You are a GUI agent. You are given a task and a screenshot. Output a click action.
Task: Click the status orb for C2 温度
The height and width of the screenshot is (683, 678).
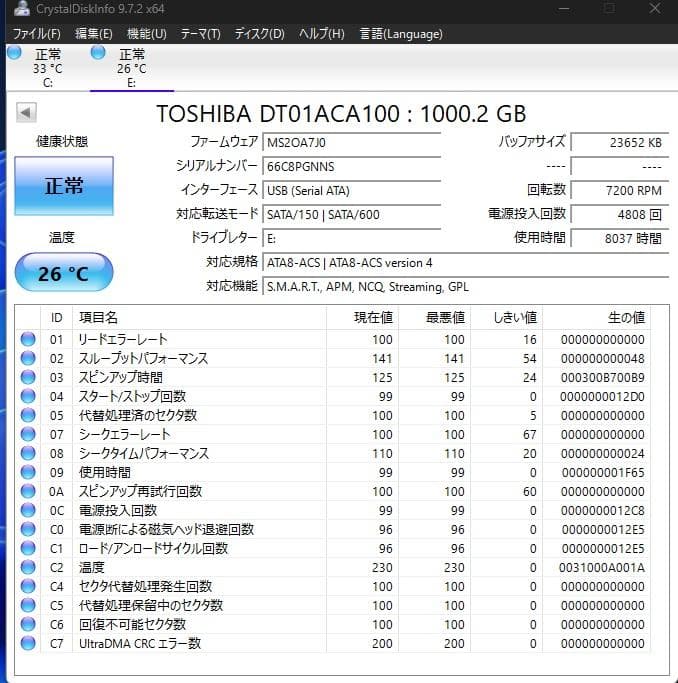point(28,567)
